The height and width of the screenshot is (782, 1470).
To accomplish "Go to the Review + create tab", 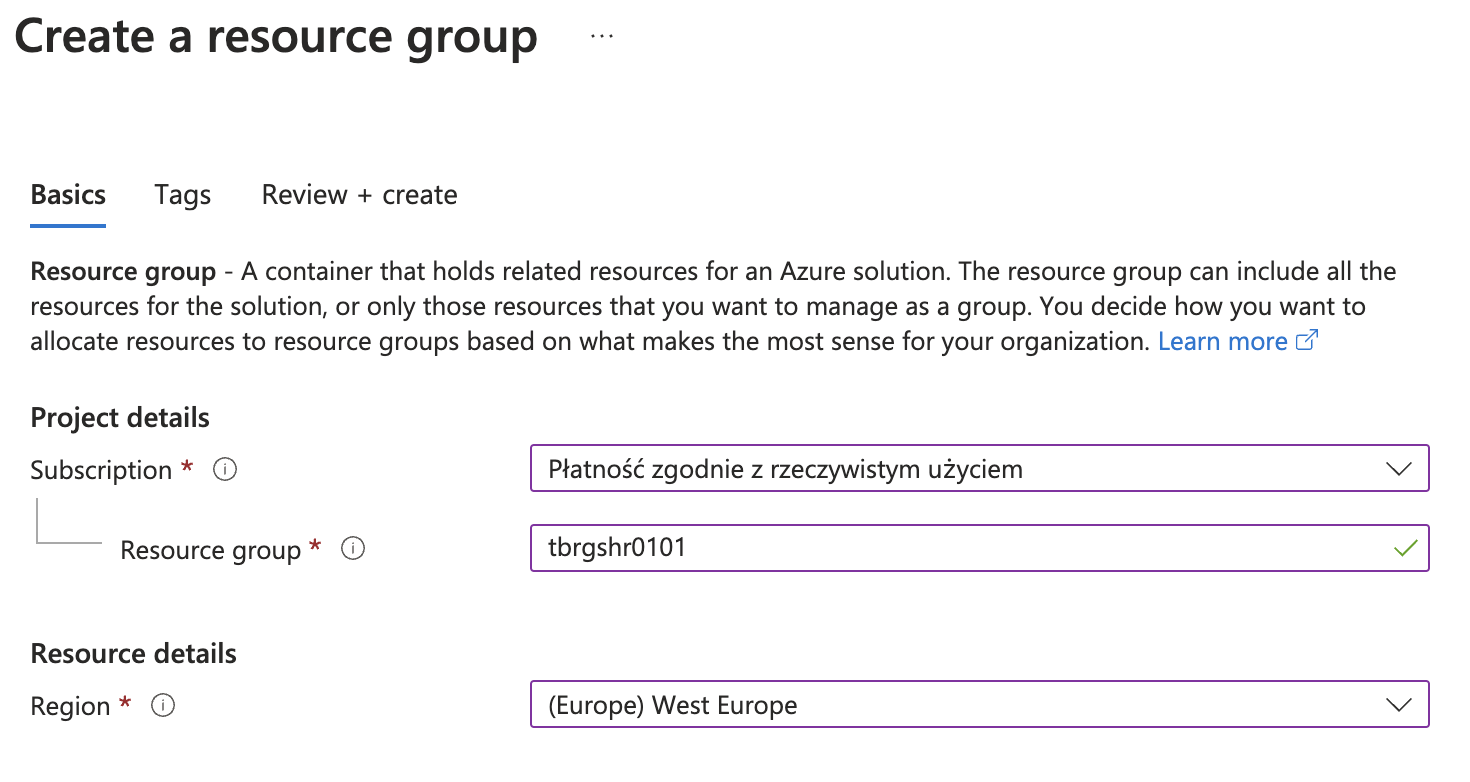I will [x=360, y=194].
